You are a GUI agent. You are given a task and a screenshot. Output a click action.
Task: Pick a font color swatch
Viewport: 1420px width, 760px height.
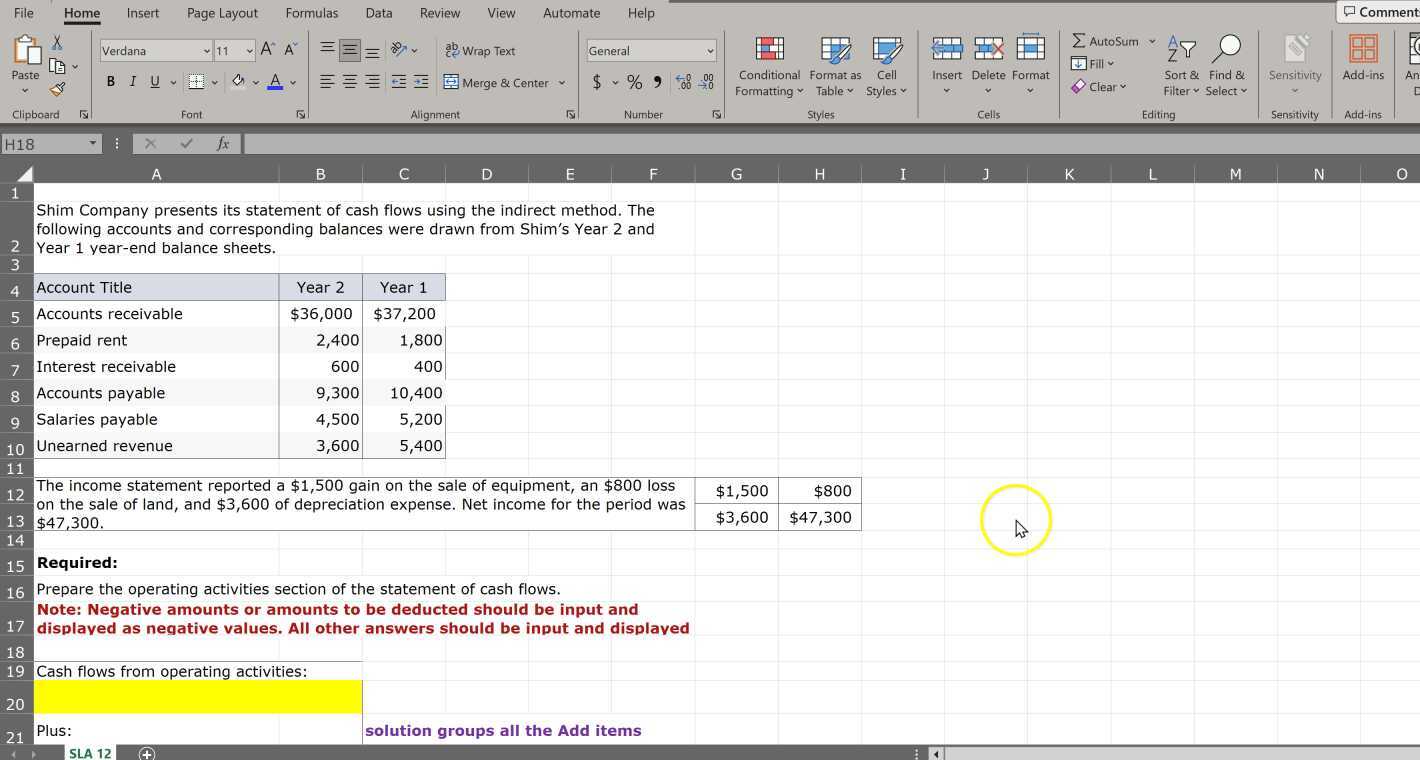(275, 83)
